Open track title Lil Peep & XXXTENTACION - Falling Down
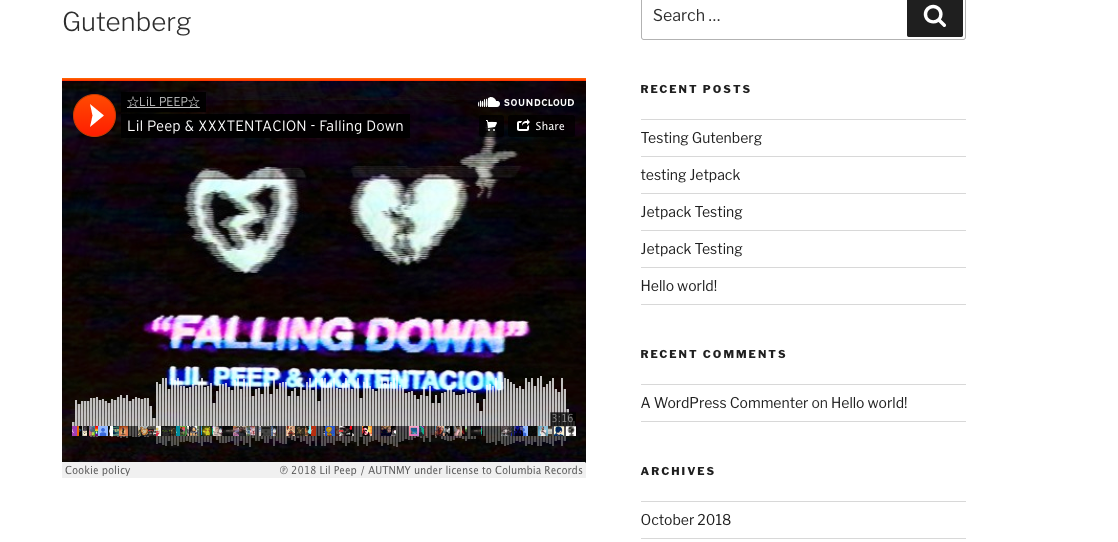The image size is (1118, 542). tap(265, 126)
